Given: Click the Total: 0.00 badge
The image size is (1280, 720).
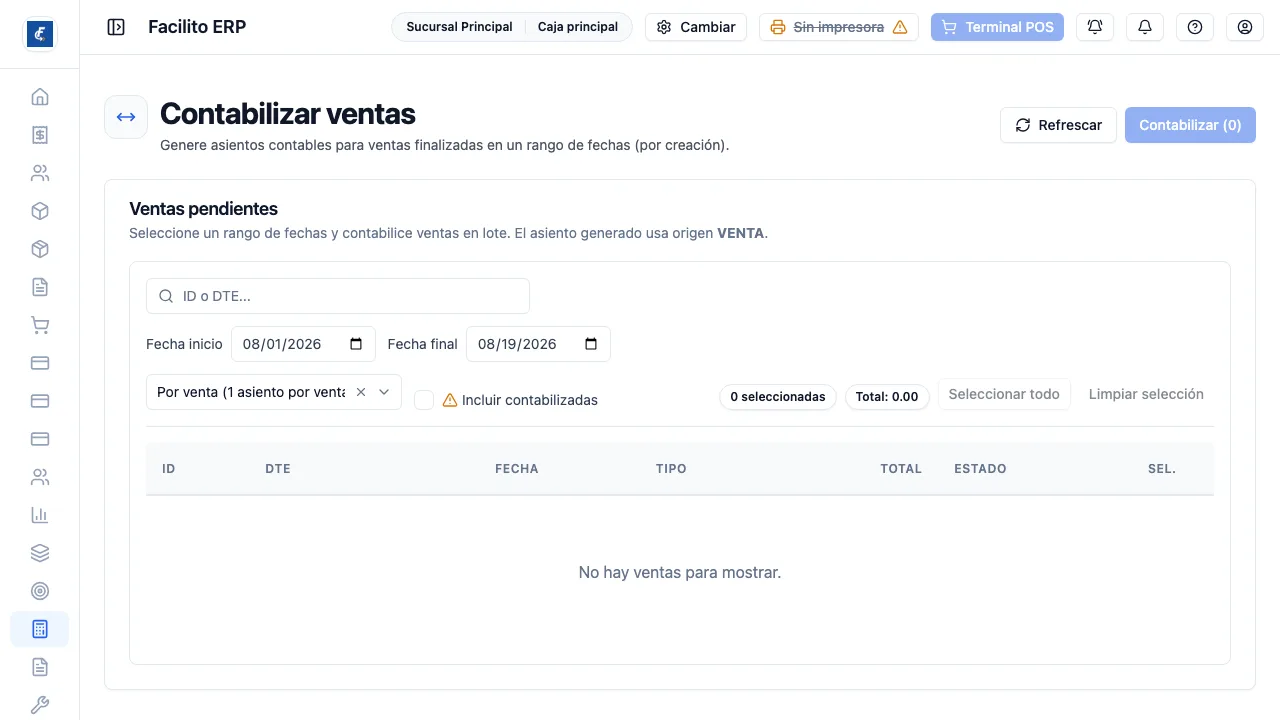Looking at the screenshot, I should coord(888,397).
